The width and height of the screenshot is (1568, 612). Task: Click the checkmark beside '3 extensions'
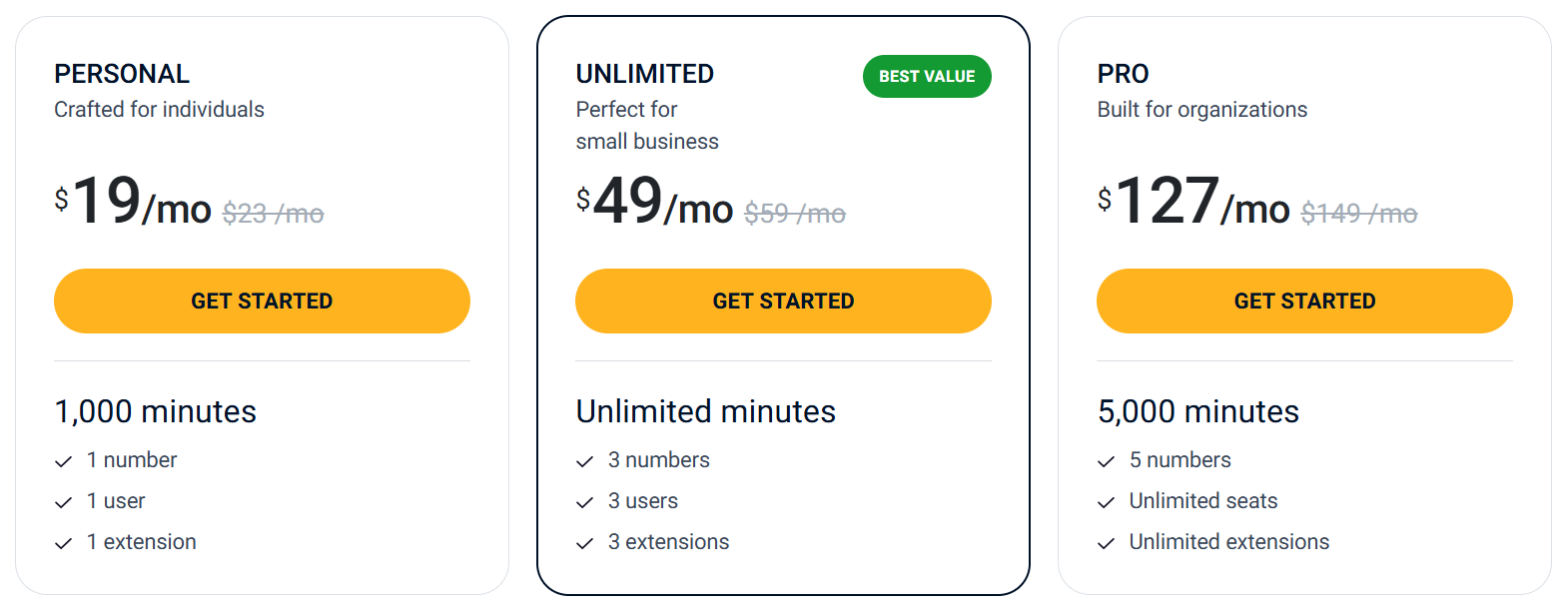pyautogui.click(x=583, y=542)
